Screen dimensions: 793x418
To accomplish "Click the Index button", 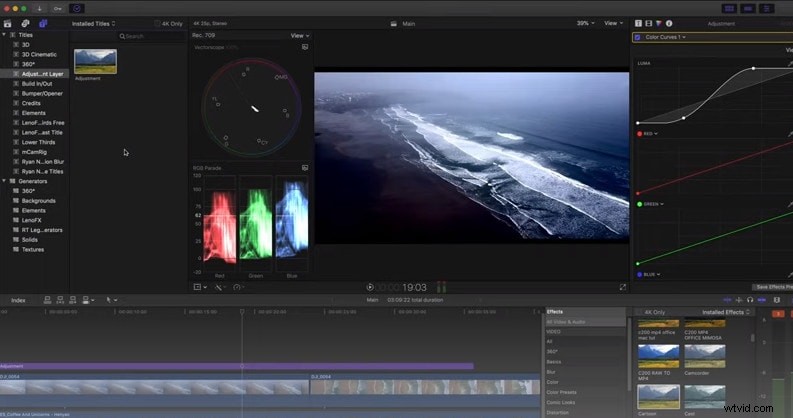I will 18,300.
